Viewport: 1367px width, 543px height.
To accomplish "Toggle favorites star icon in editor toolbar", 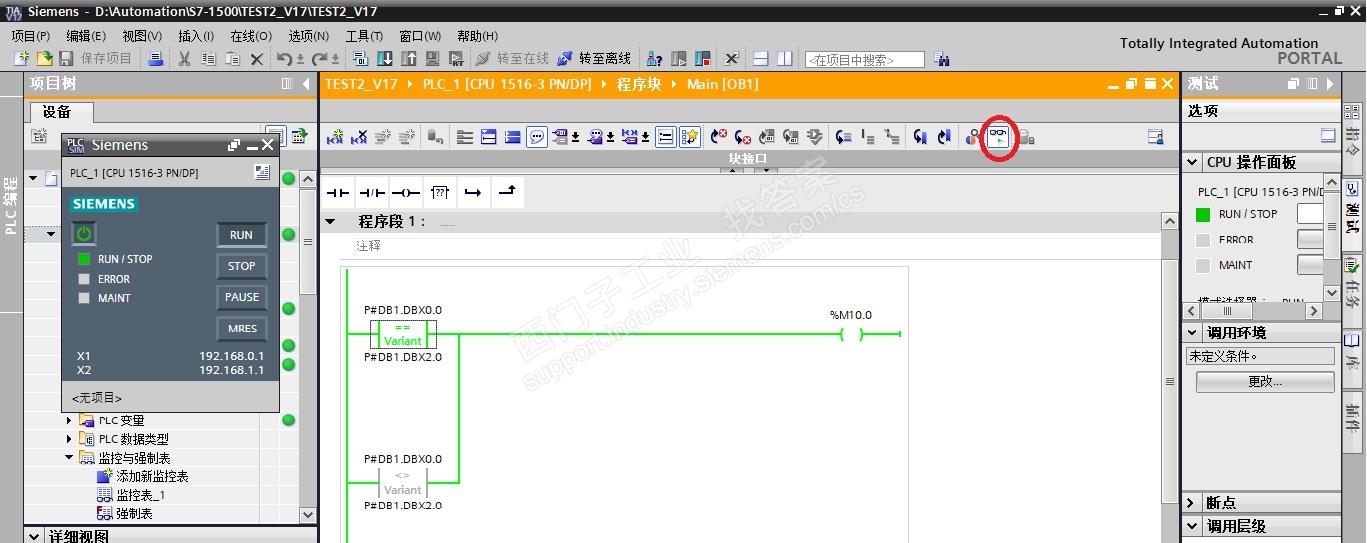I will [x=690, y=137].
